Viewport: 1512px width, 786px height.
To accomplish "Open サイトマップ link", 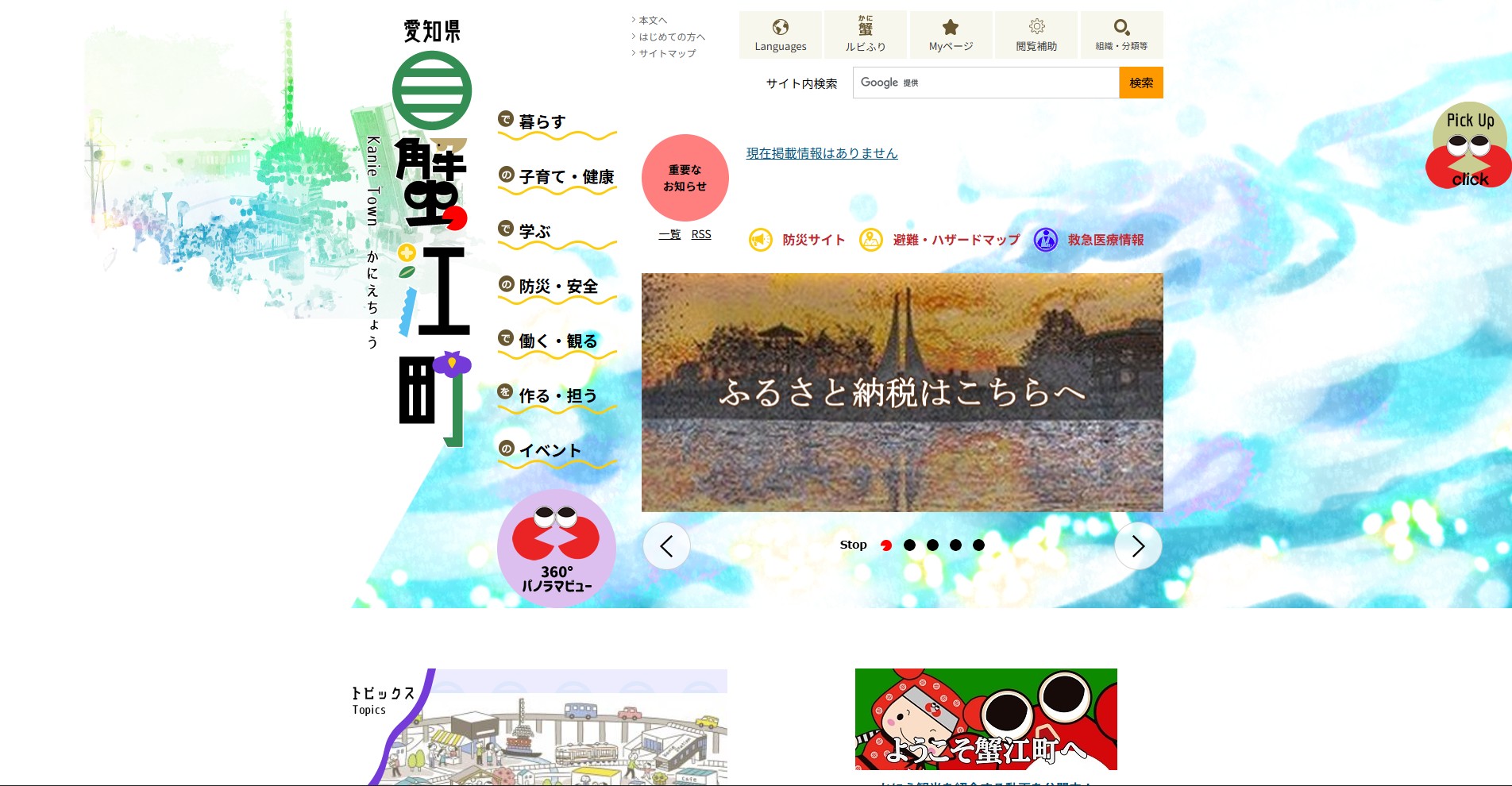I will point(667,54).
